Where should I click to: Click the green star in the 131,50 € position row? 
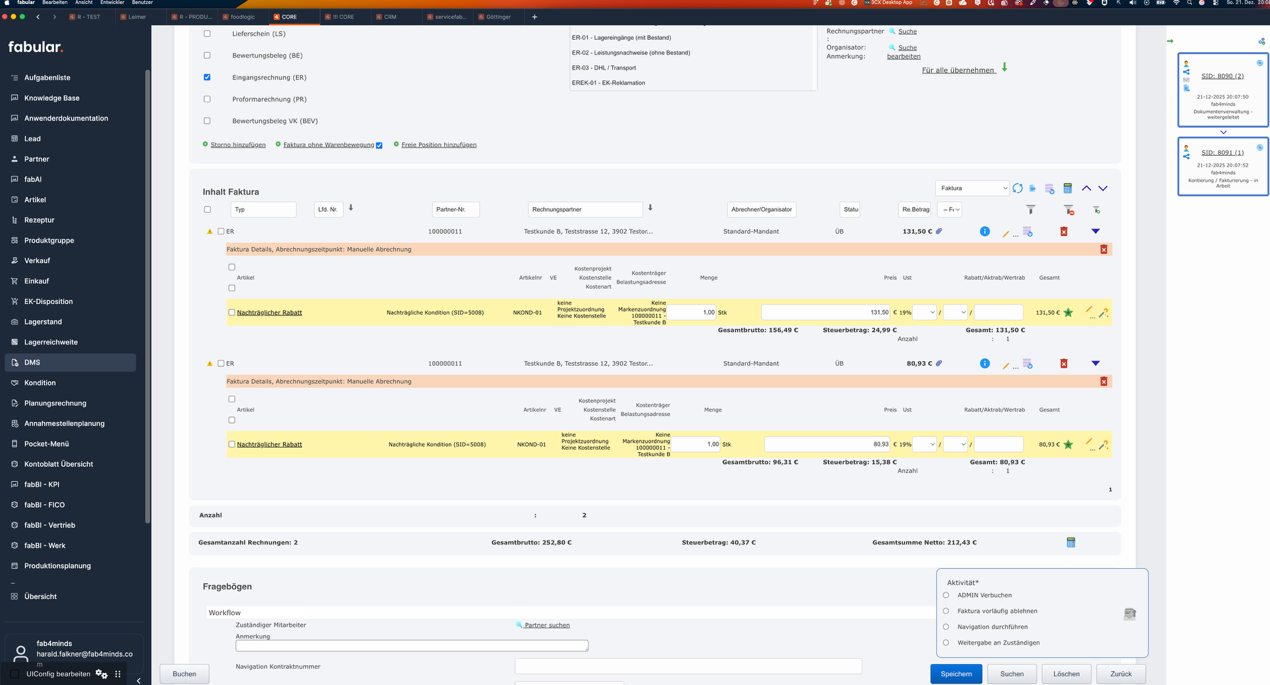point(1068,313)
